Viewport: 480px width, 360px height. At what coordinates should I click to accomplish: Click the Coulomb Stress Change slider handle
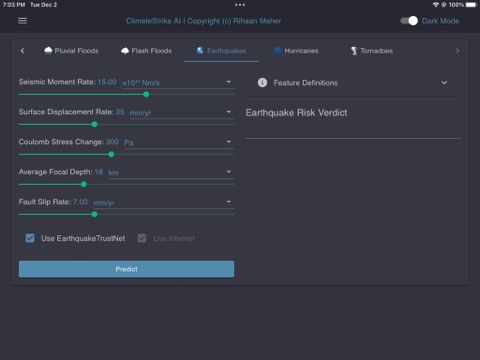click(x=111, y=154)
